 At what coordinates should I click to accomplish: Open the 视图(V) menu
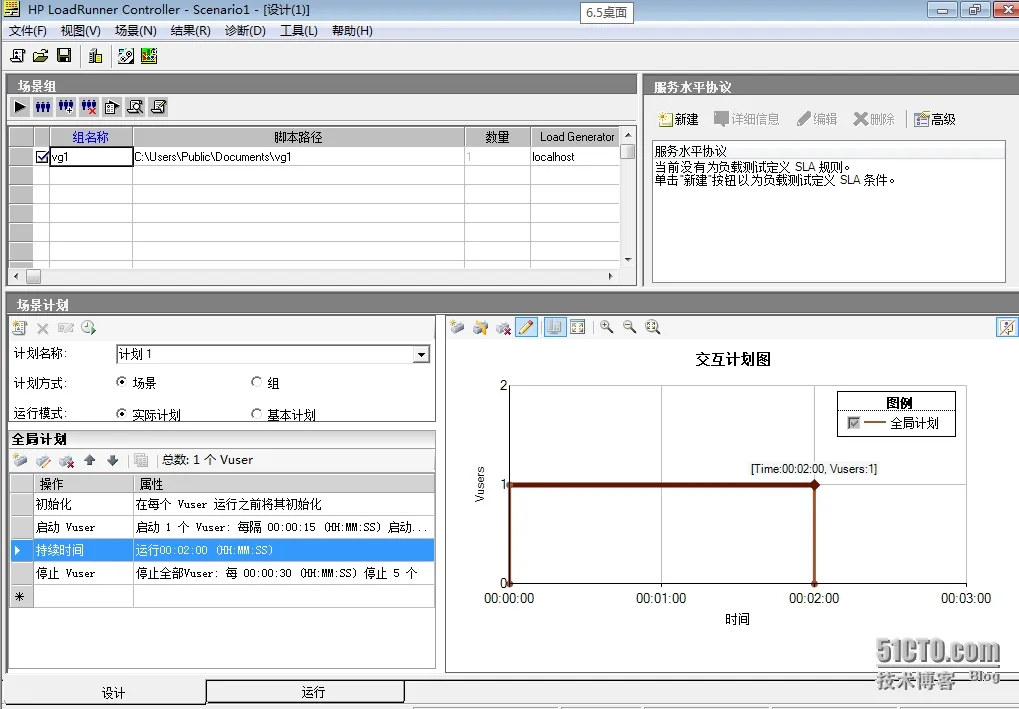[81, 31]
